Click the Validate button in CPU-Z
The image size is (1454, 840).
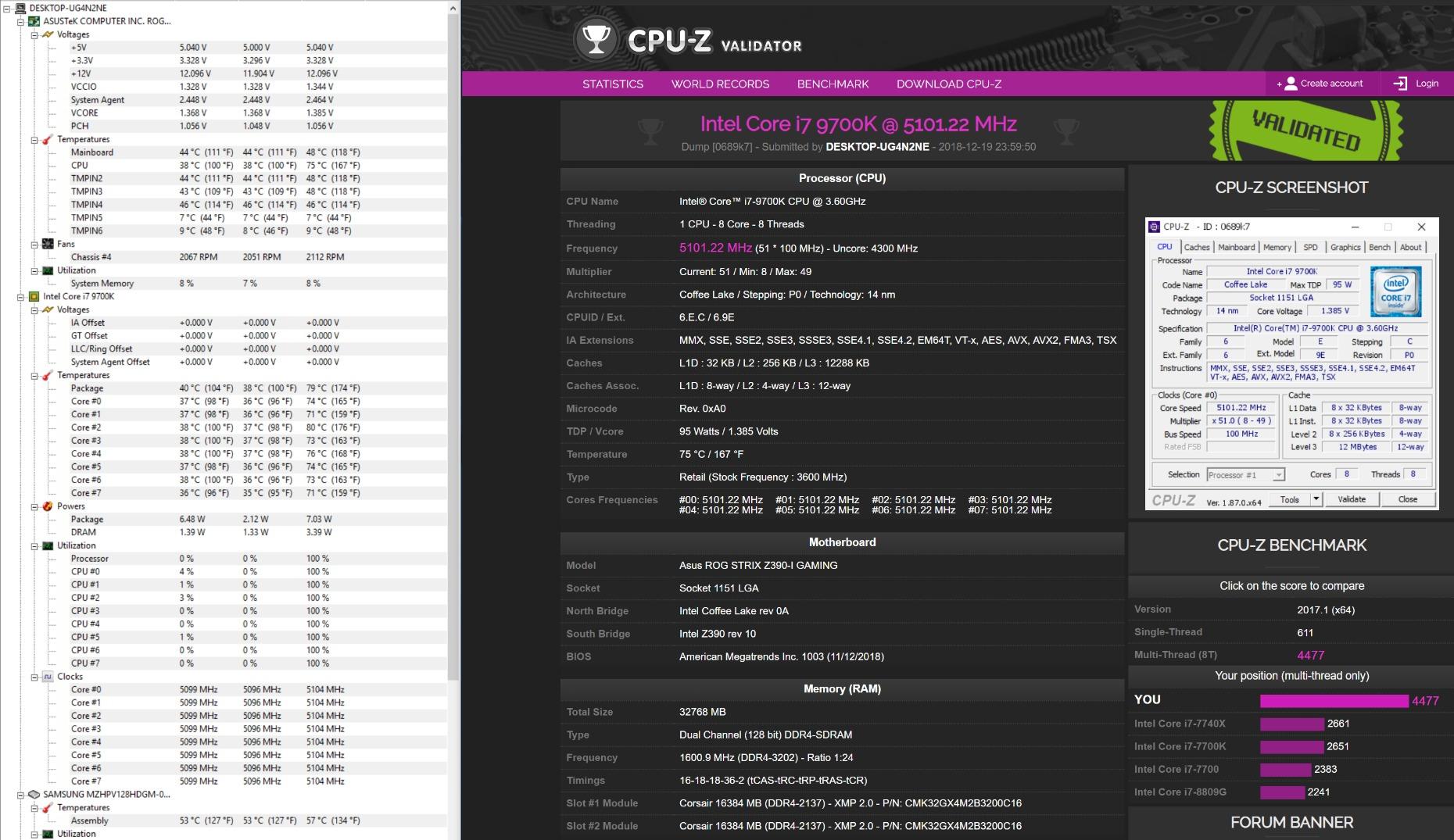point(1352,499)
